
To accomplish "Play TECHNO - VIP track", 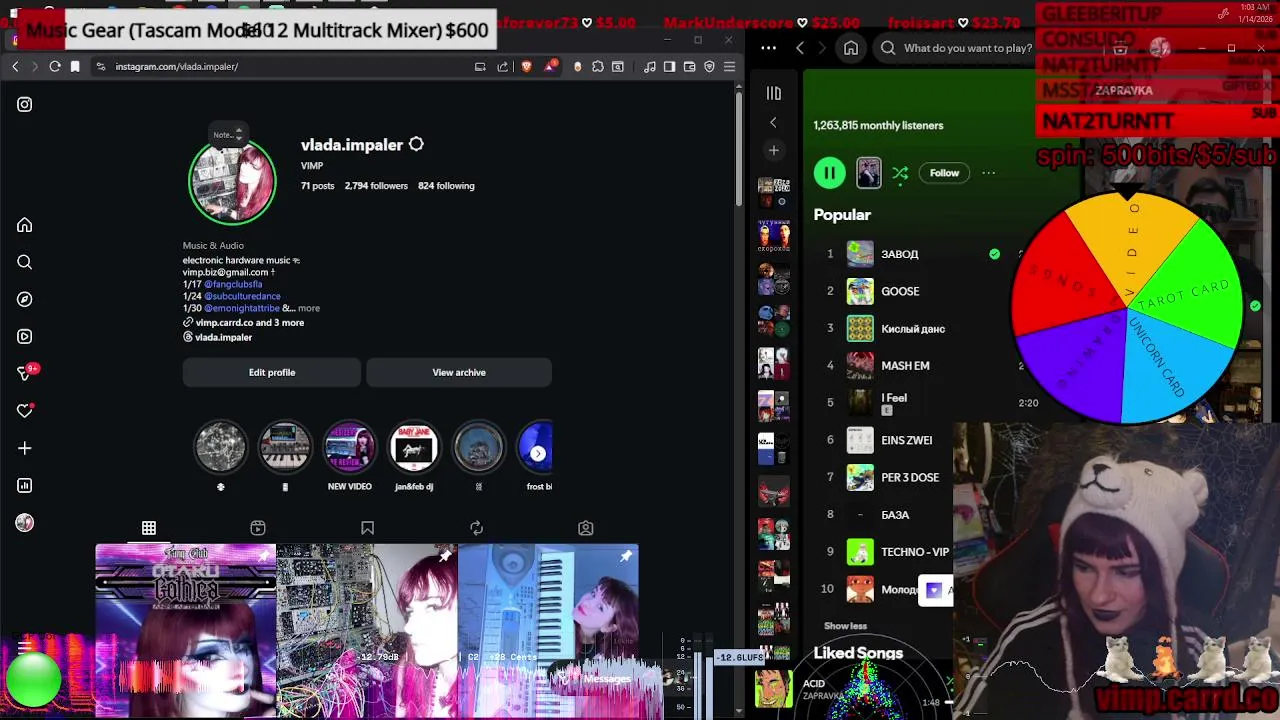I will click(915, 551).
